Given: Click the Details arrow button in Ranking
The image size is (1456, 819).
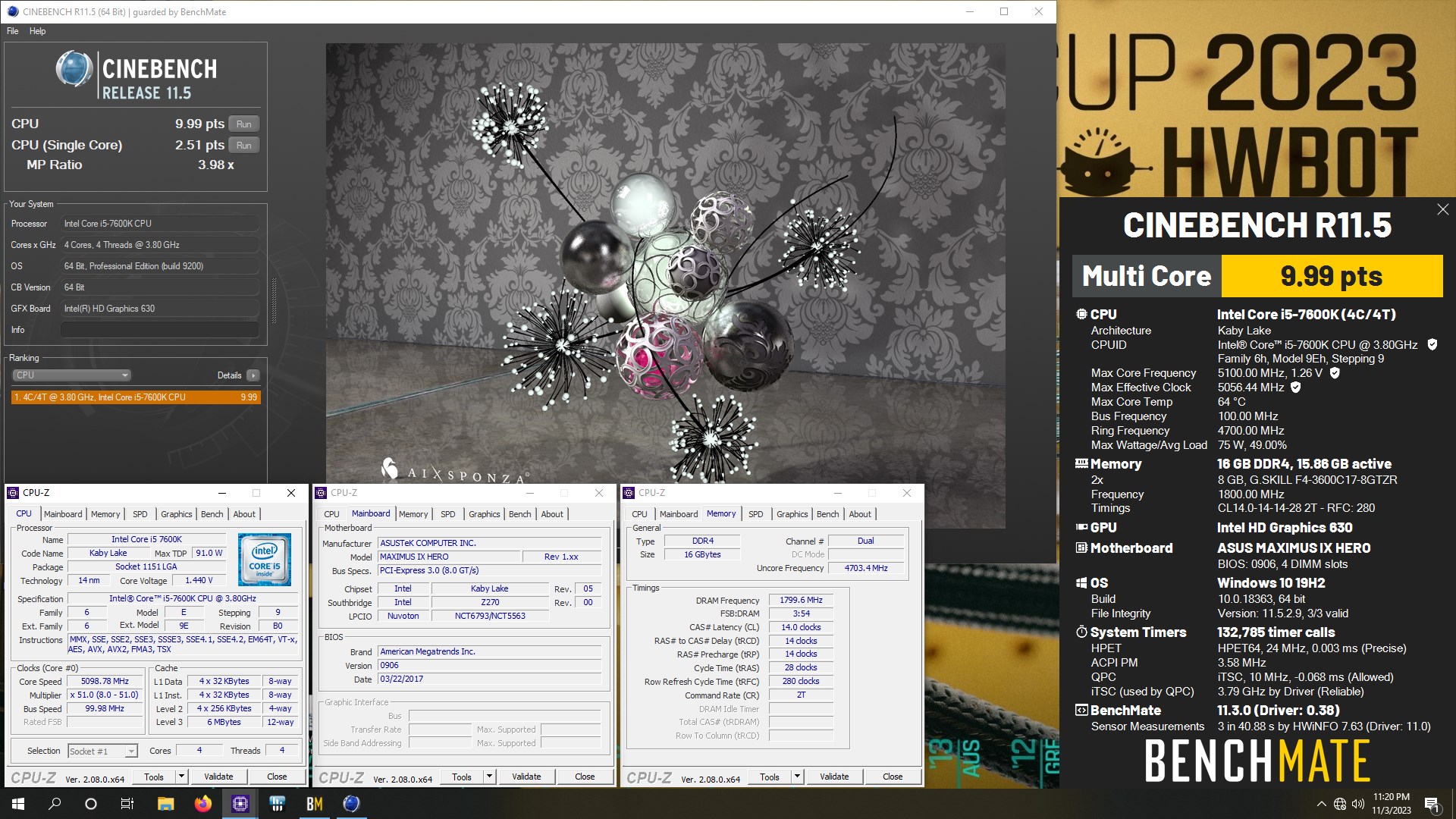Looking at the screenshot, I should pyautogui.click(x=253, y=375).
